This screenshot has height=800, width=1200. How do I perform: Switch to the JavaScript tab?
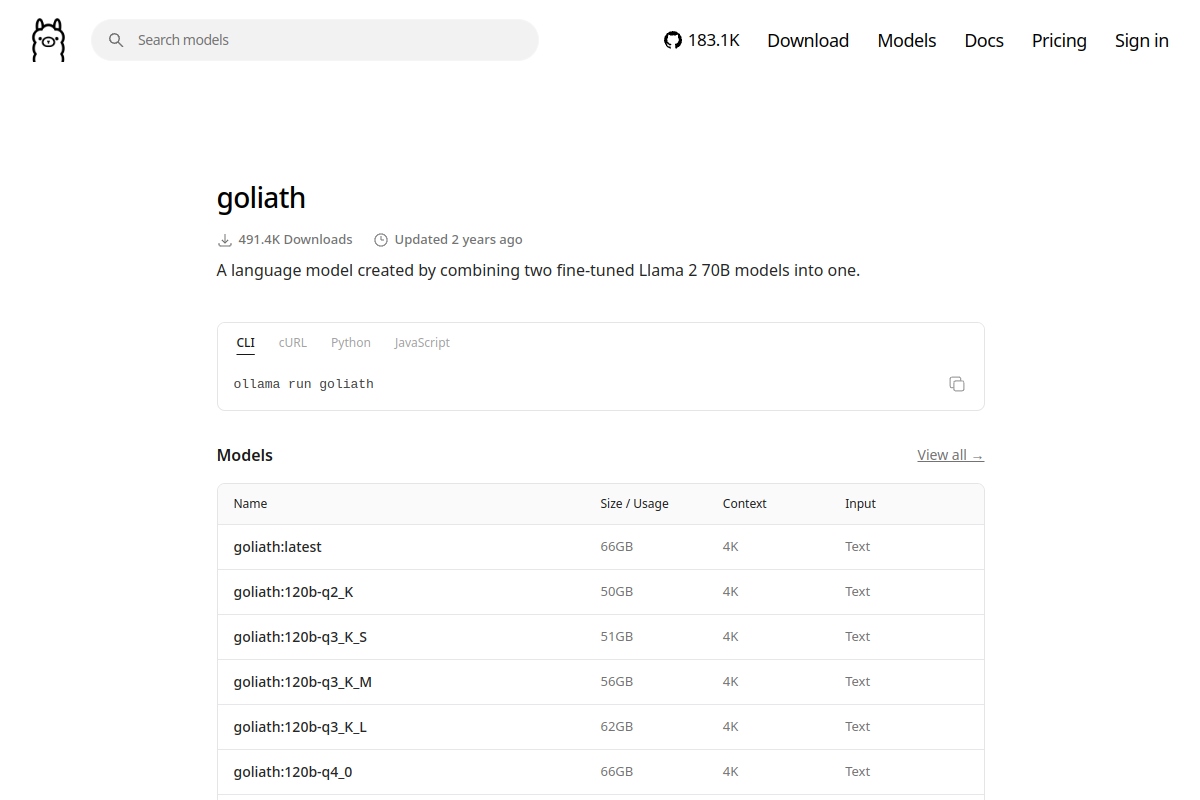422,343
